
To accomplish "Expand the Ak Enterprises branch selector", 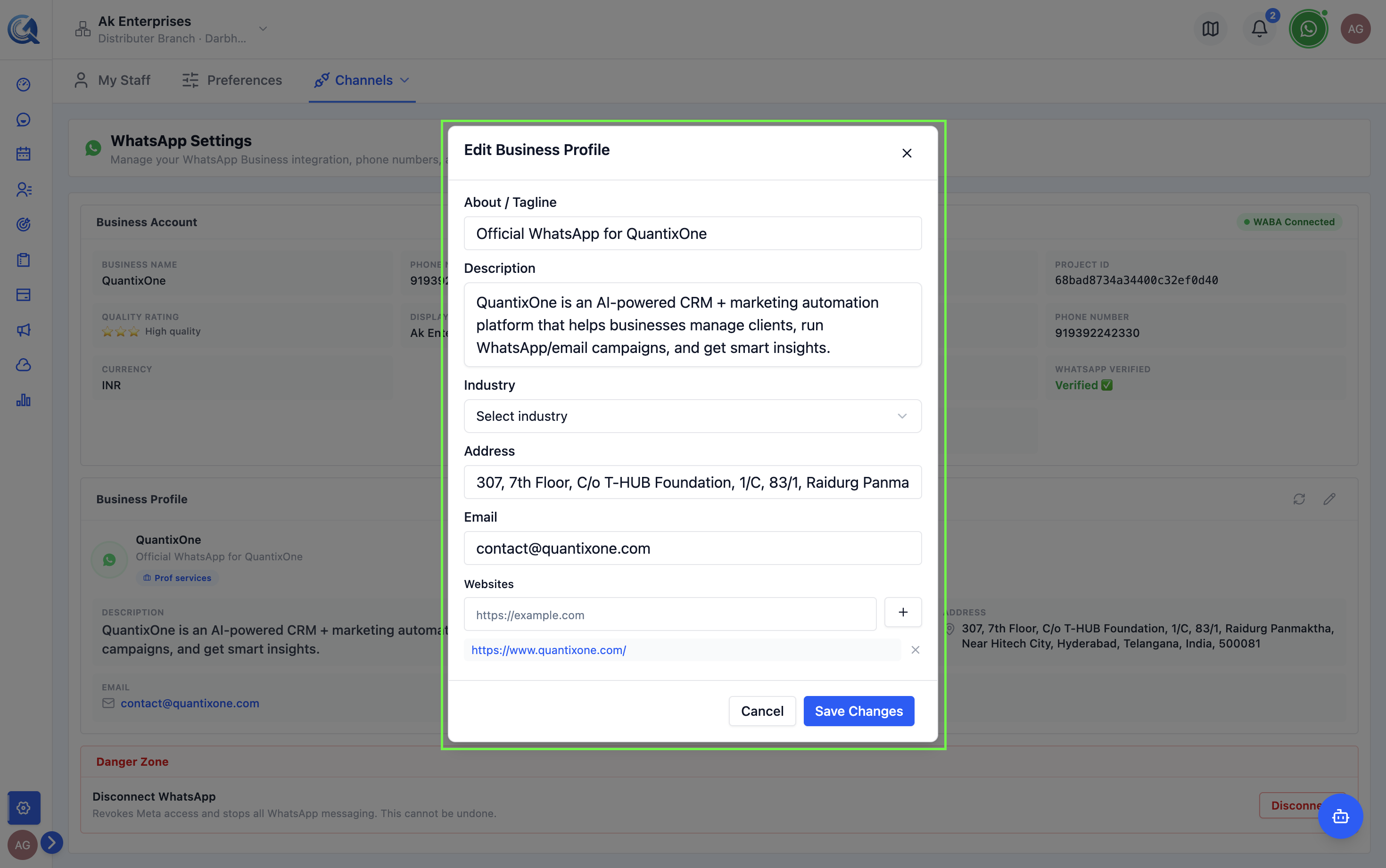I will point(263,29).
